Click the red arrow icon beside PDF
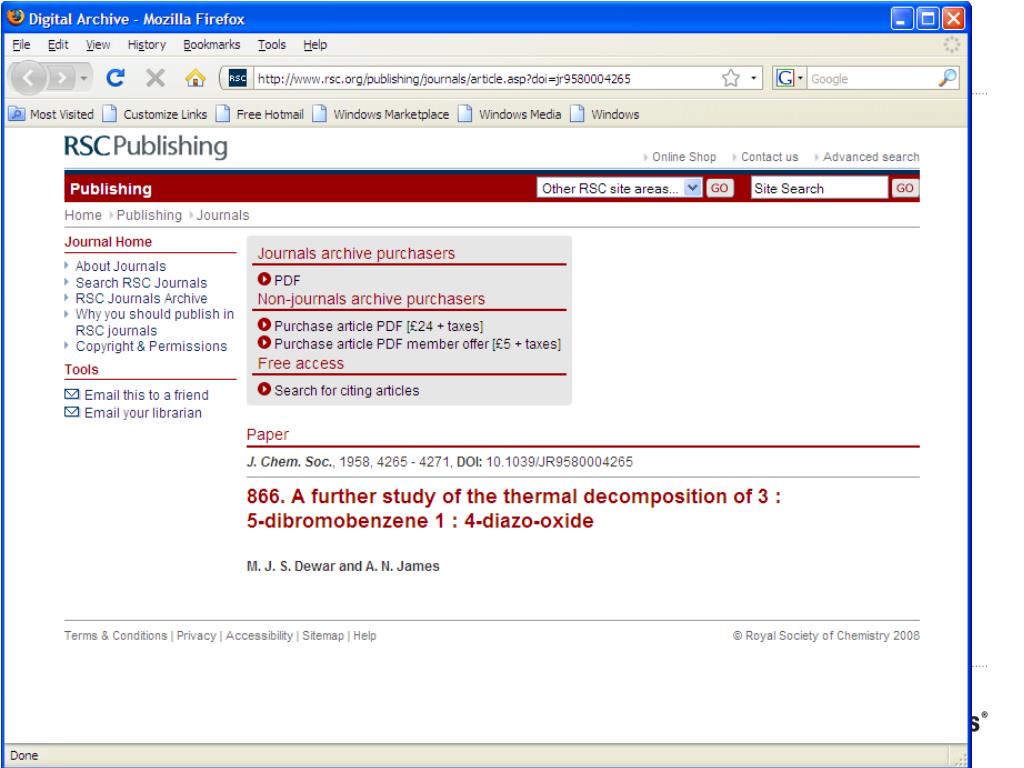 (x=264, y=280)
